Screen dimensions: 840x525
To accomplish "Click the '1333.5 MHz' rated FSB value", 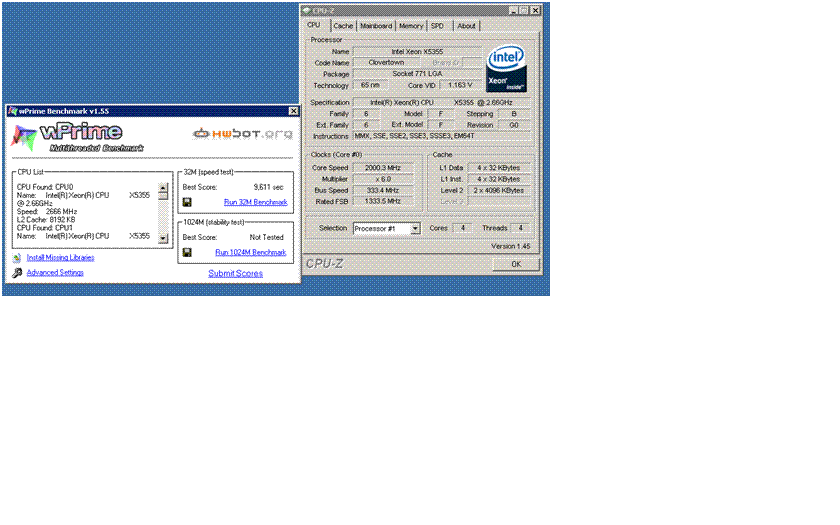I will pos(383,201).
